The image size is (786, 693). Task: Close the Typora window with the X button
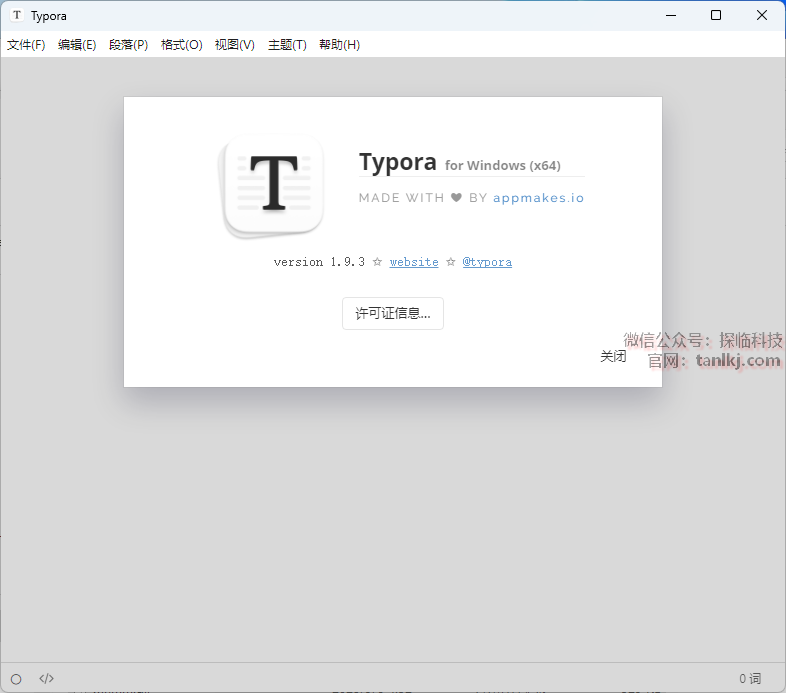coord(762,15)
